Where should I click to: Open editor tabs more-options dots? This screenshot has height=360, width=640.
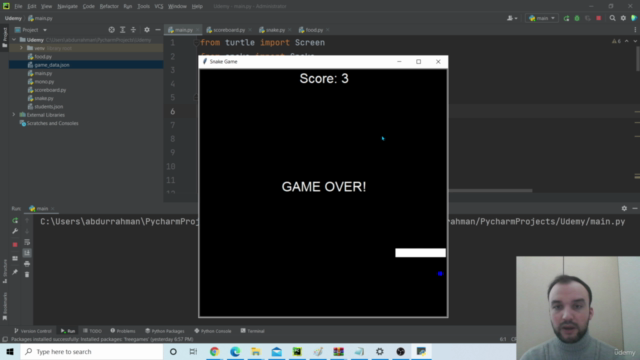(635, 30)
